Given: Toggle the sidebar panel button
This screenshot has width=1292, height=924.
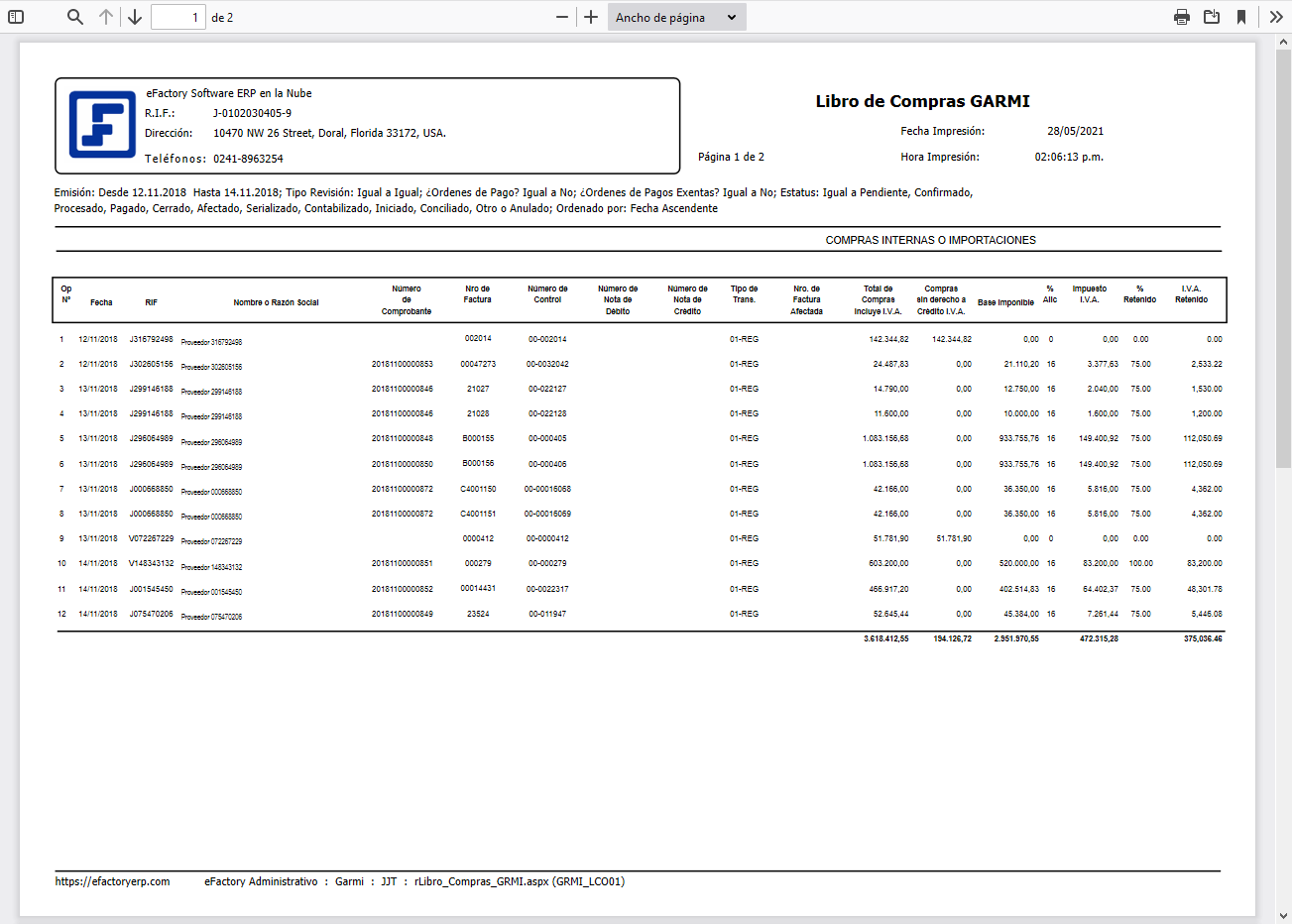Looking at the screenshot, I should (x=16, y=17).
